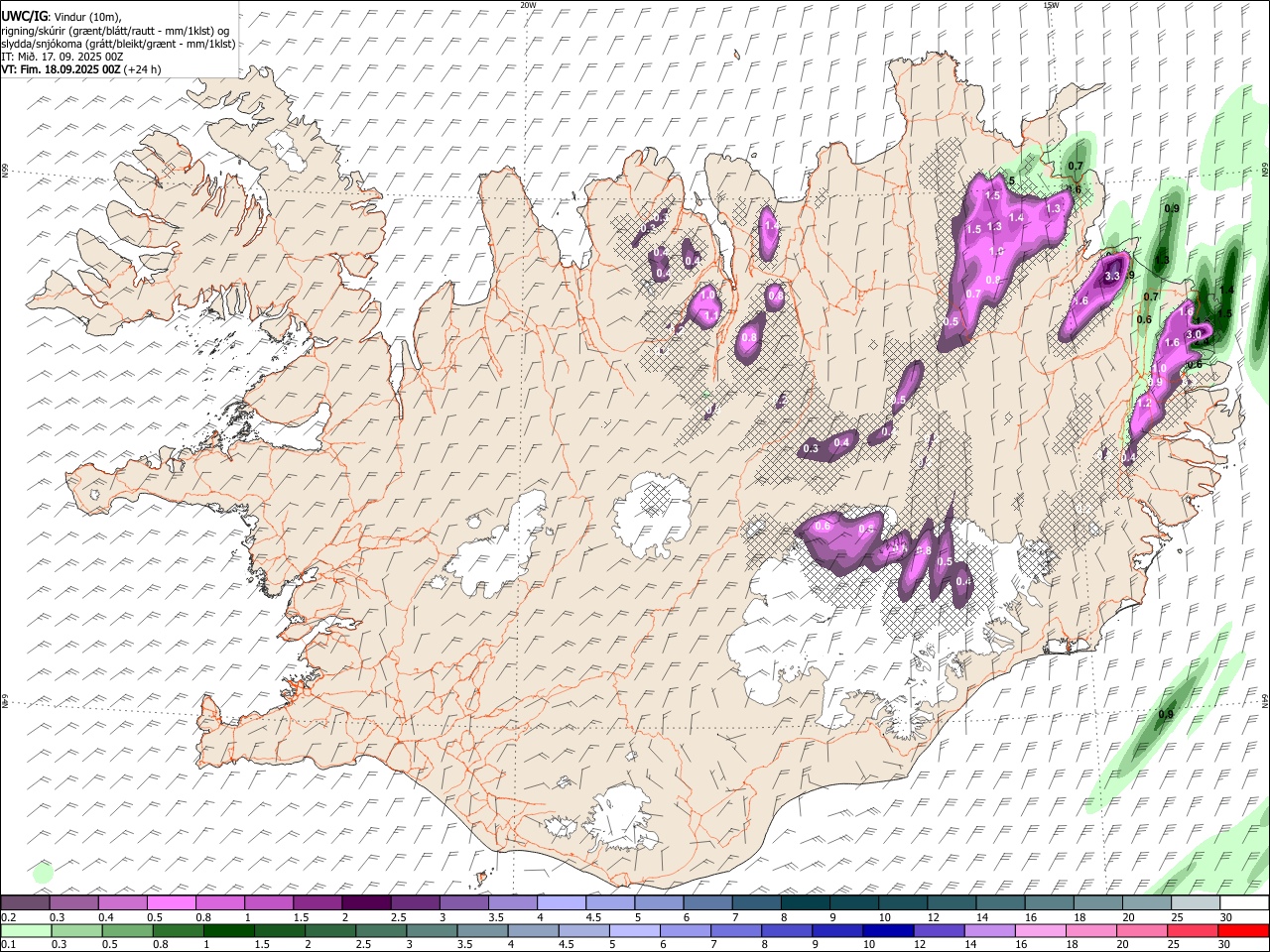The height and width of the screenshot is (952, 1270).
Task: Click the '3.3' snowfall value on the map
Action: coord(1112,277)
